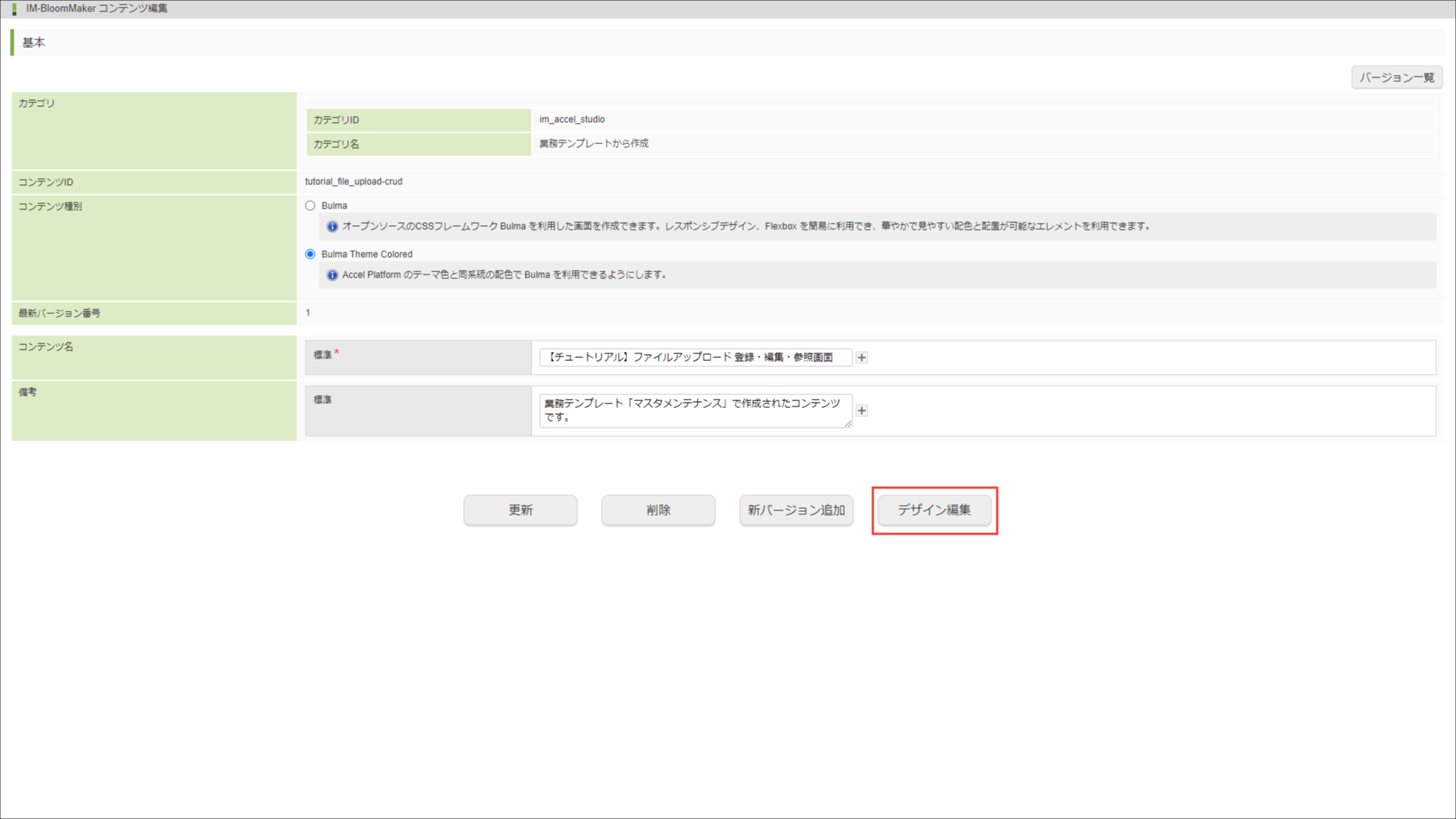Click the 標準 label in 備考 row

[x=323, y=400]
